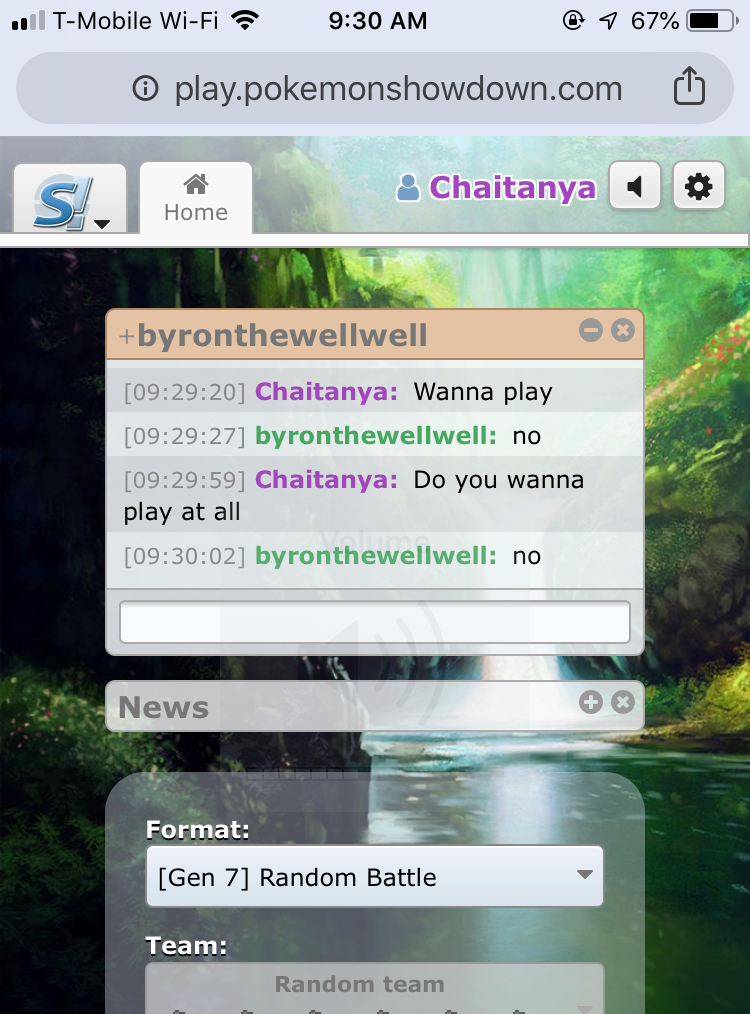Switch to the Home tab

[x=196, y=199]
